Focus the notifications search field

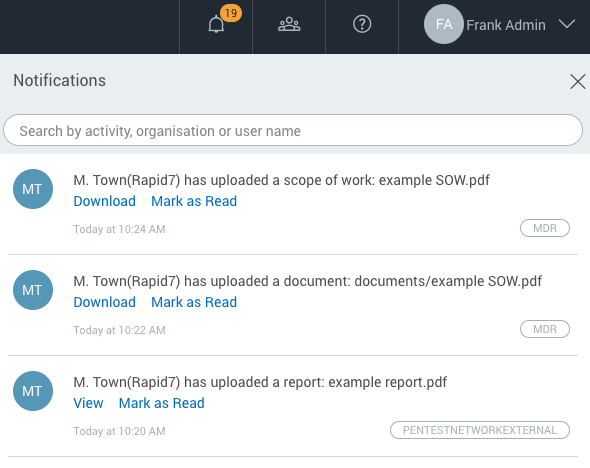point(293,130)
